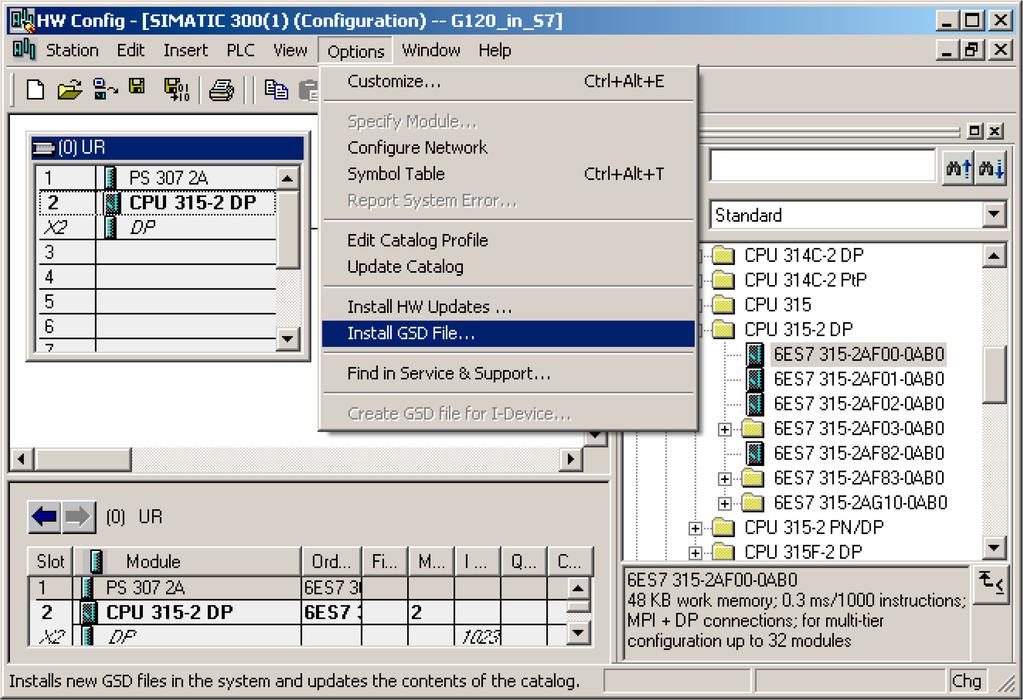This screenshot has height=700, width=1023.
Task: Select detail table row CPU 315-2 DP
Action: click(298, 613)
